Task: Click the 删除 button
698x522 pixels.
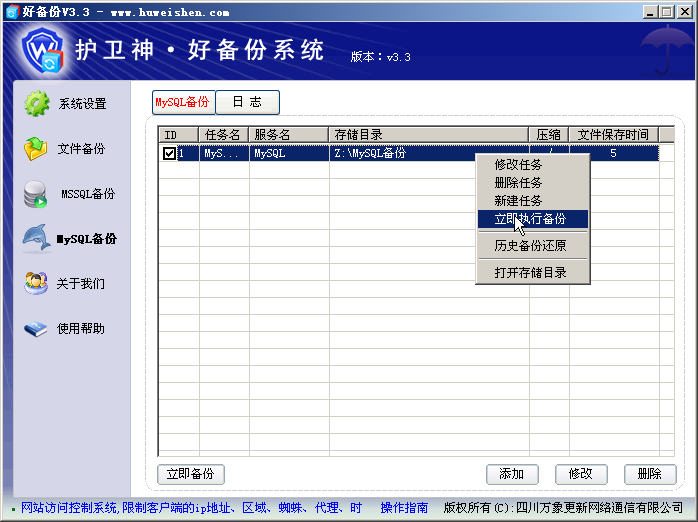Action: [x=650, y=474]
